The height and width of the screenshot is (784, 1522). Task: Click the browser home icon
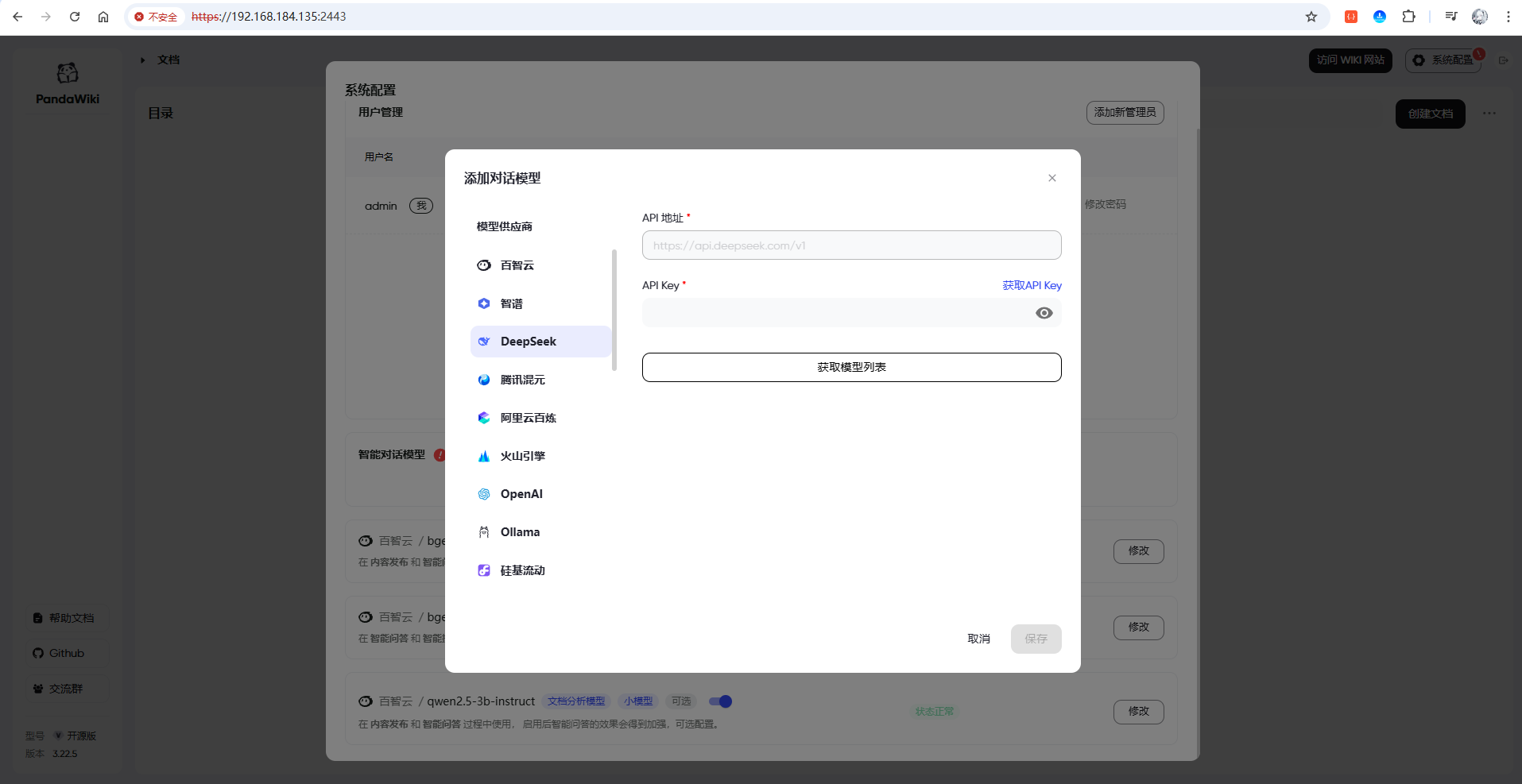click(103, 17)
